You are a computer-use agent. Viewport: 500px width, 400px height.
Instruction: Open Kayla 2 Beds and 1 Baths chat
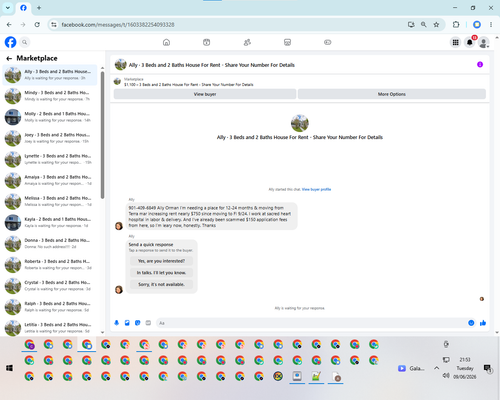tap(50, 222)
